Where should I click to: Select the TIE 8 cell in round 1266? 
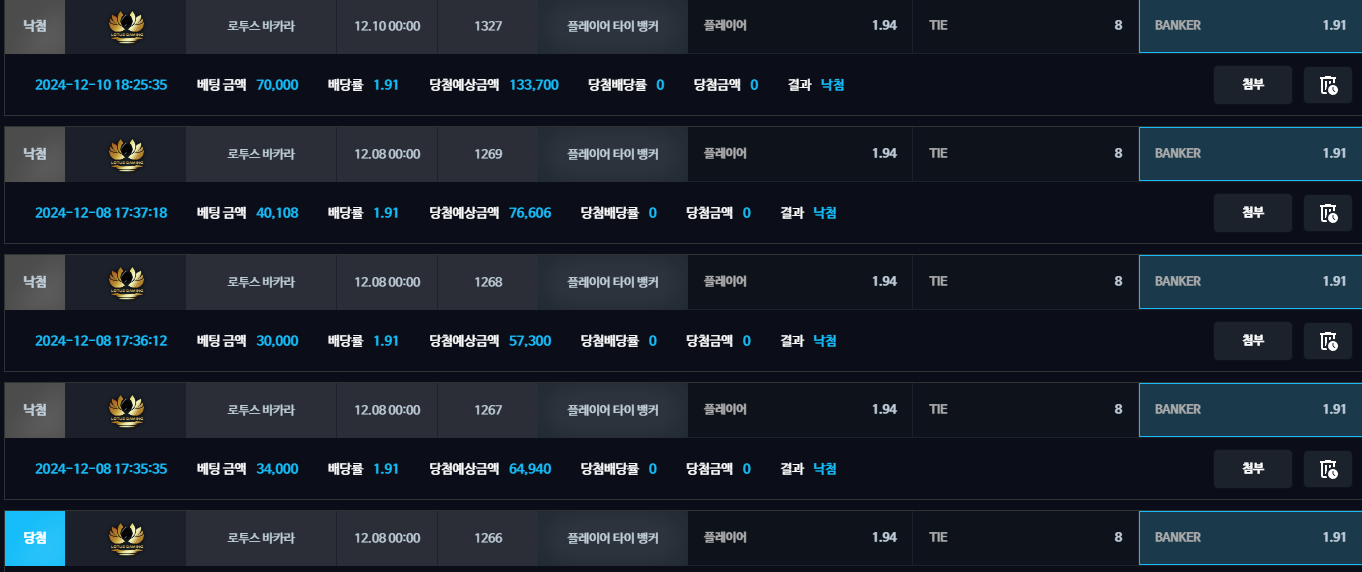[x=1024, y=538]
